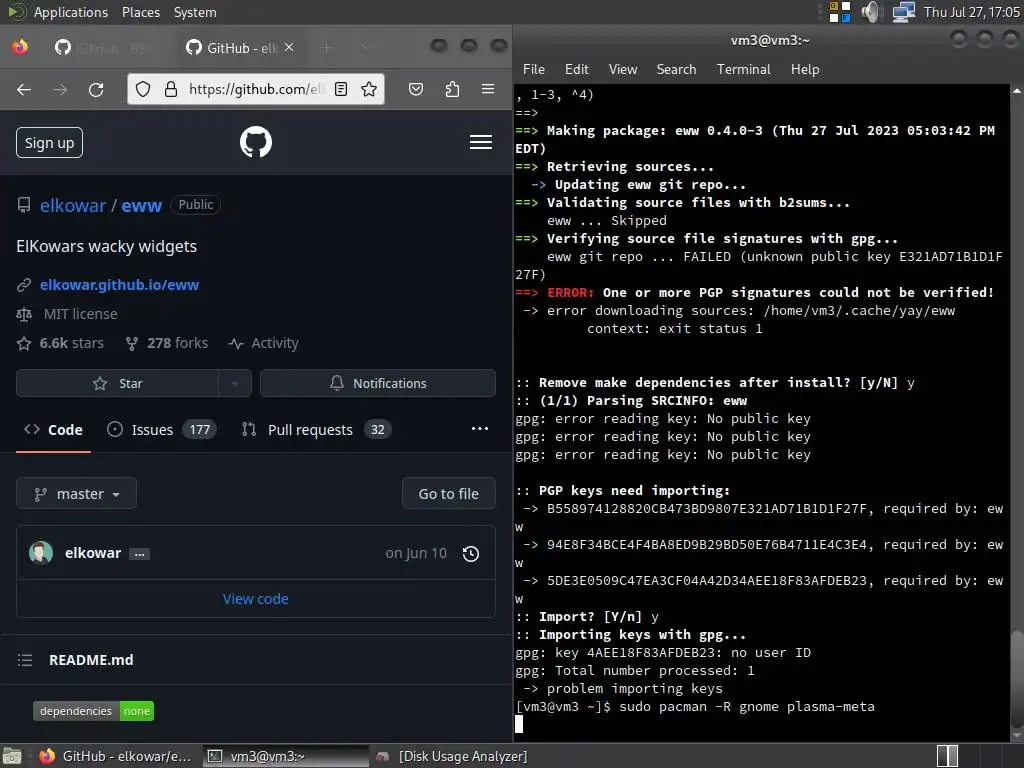Click terminal scrollbar up arrow

tap(1017, 91)
